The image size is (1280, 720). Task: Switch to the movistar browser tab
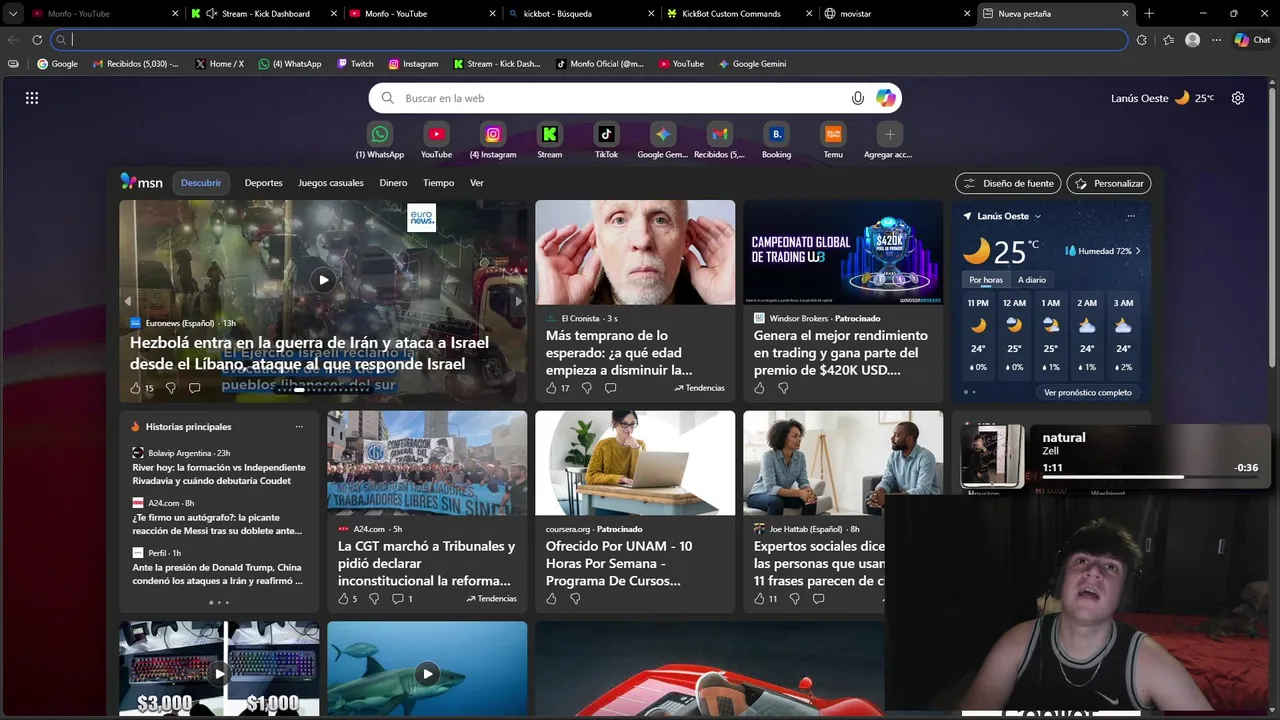click(x=897, y=14)
